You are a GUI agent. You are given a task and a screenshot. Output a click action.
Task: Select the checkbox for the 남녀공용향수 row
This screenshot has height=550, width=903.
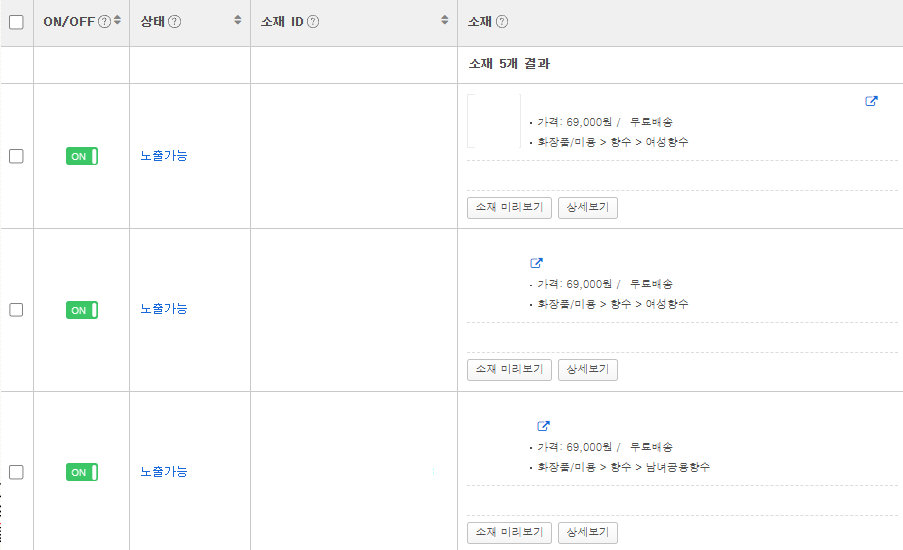(x=16, y=472)
